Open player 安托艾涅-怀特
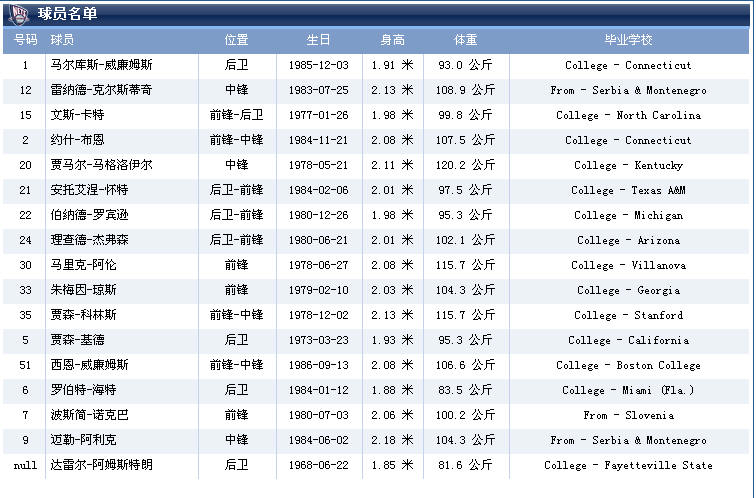Viewport: 756px width, 498px height. (x=89, y=190)
